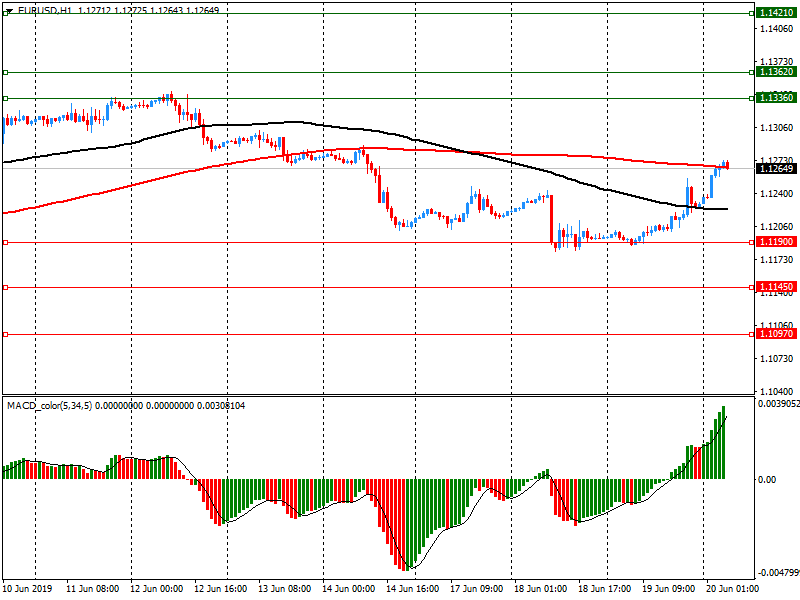Select the red 1.10970 price level label
Screen dimensions: 800x600
tap(776, 334)
